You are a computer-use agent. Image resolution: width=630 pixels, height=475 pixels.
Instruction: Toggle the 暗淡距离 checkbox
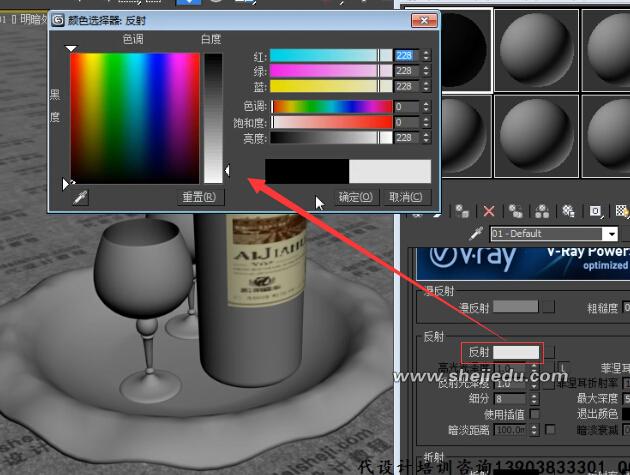[551, 429]
